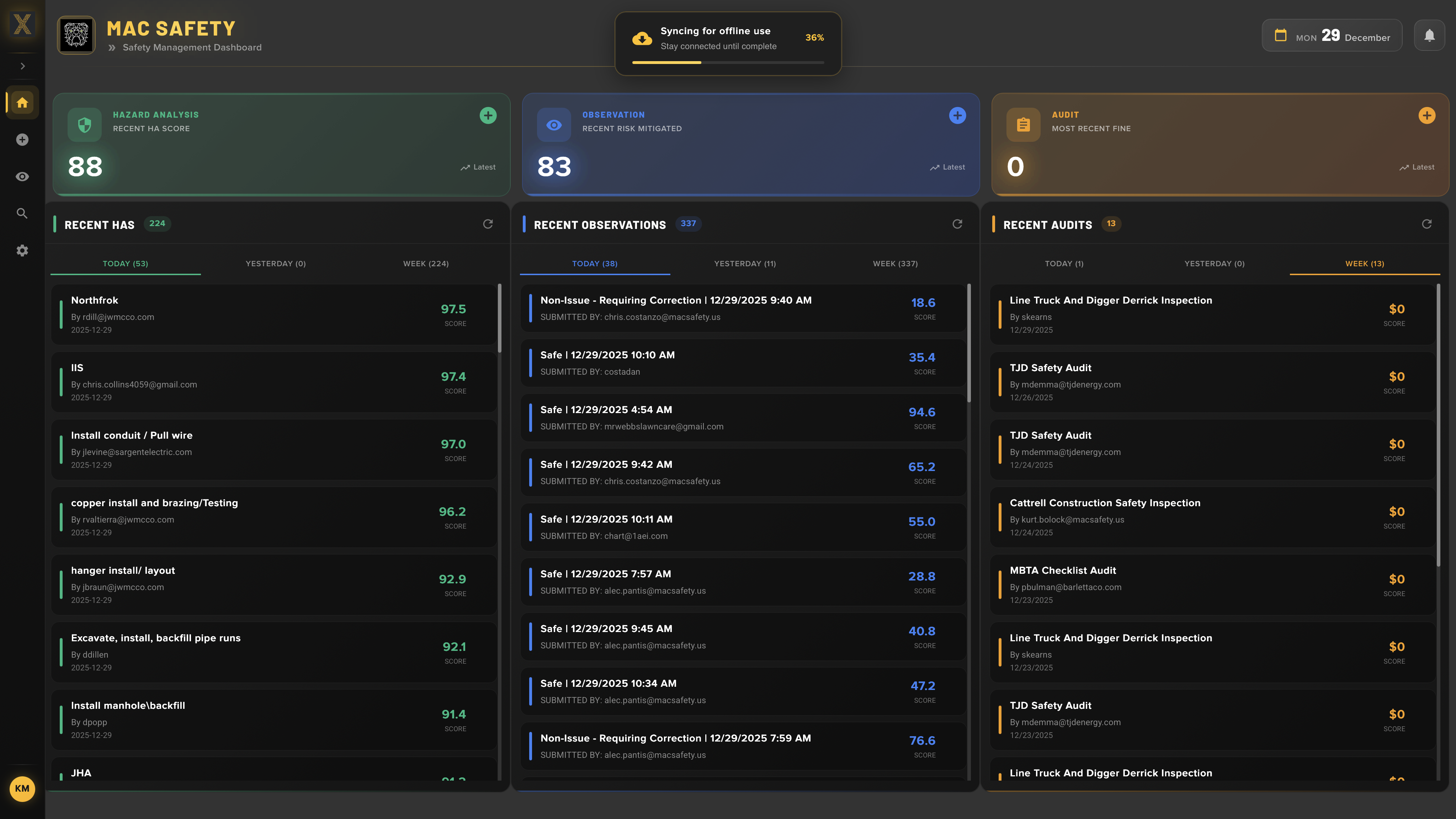Select Today (1) audits tab
The image size is (1456, 819).
pyautogui.click(x=1064, y=264)
